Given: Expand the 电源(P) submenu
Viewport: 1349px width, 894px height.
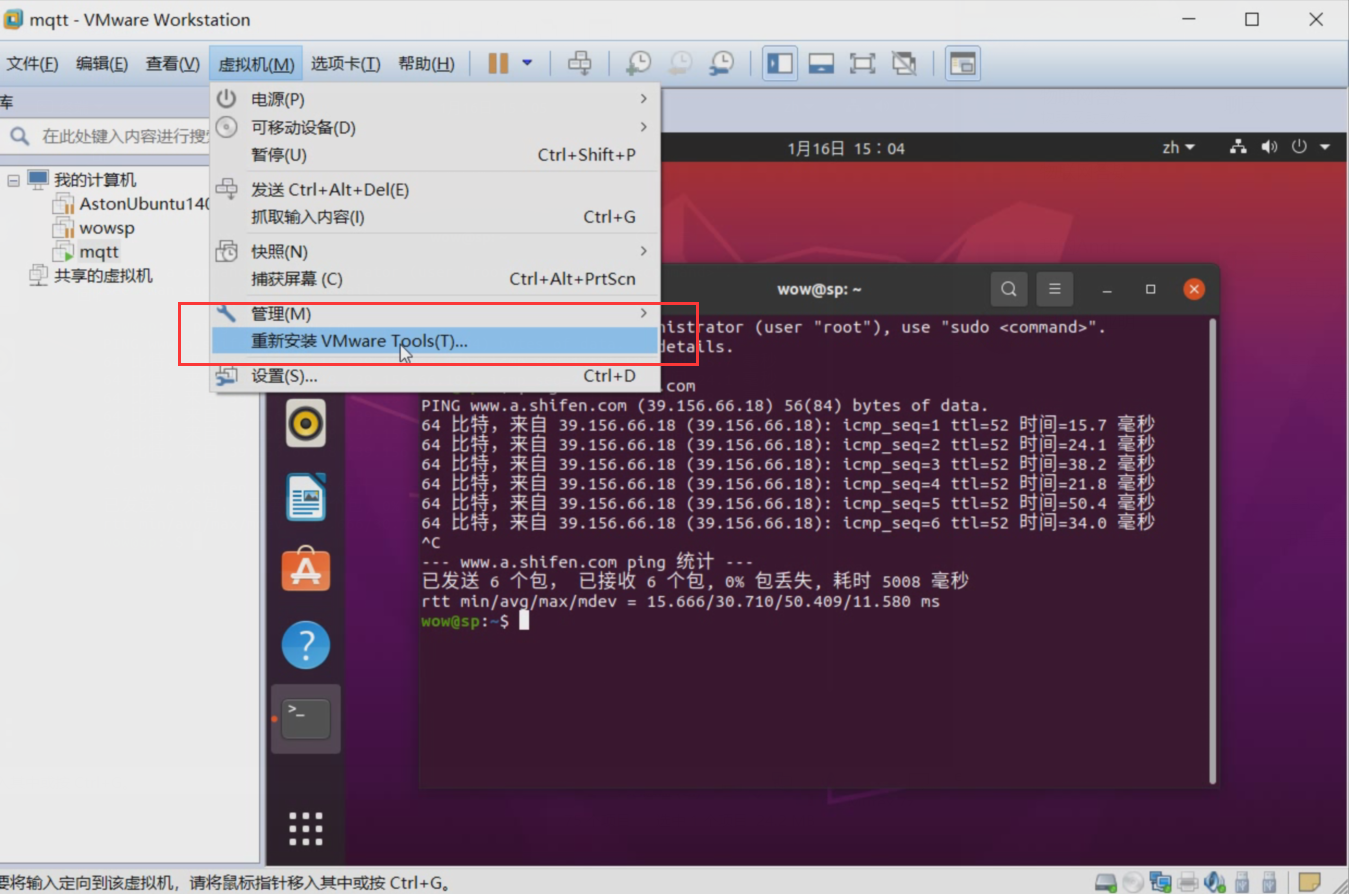Looking at the screenshot, I should pyautogui.click(x=435, y=99).
